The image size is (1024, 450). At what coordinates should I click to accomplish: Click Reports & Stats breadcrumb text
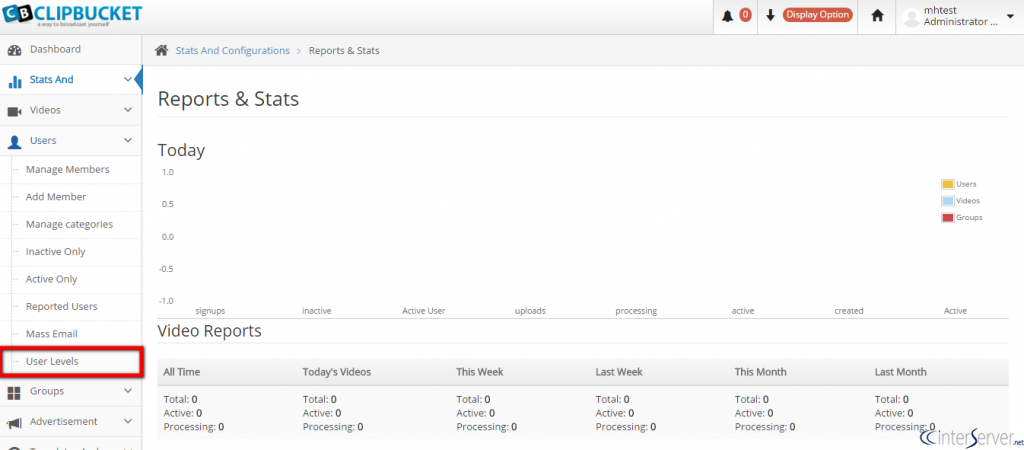[344, 50]
